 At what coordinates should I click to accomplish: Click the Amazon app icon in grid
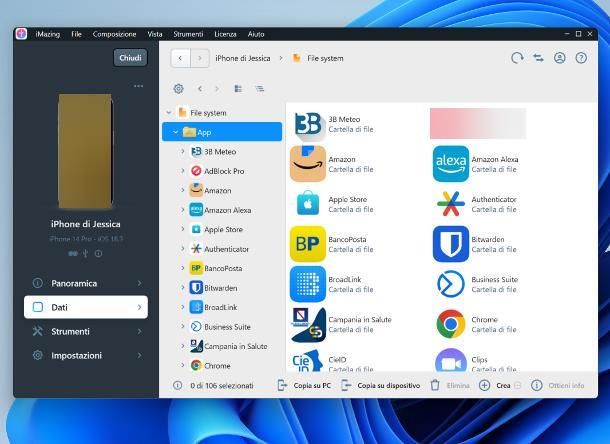tap(308, 164)
